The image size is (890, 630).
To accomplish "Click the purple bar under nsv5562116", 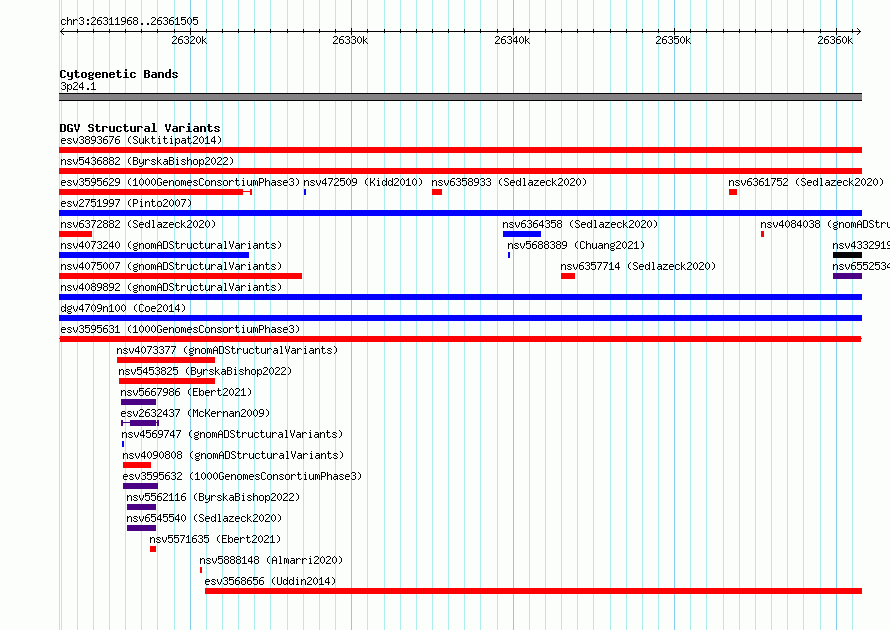I will pos(141,507).
